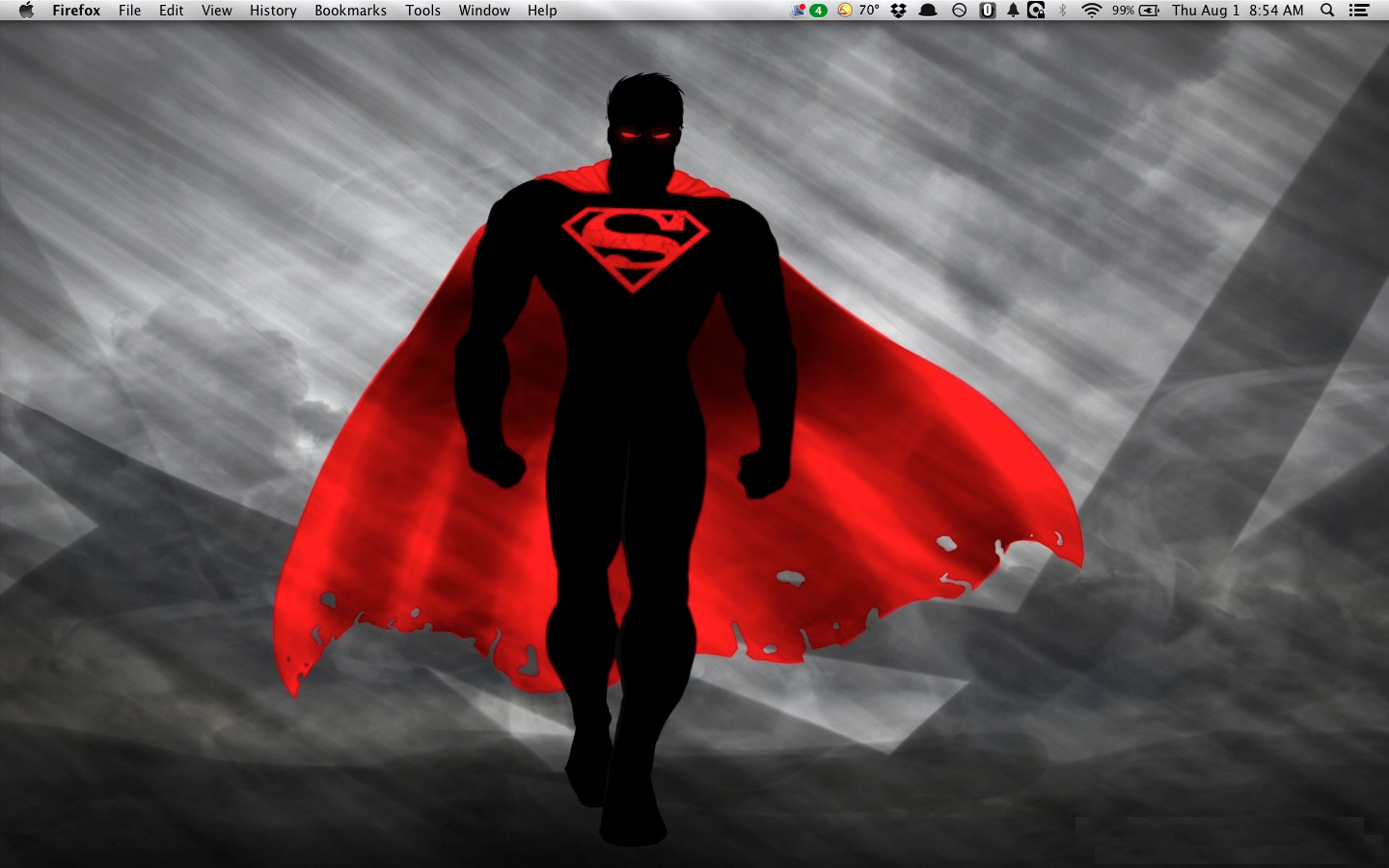Open the Wi-Fi status menu
This screenshot has width=1389, height=868.
[1091, 11]
